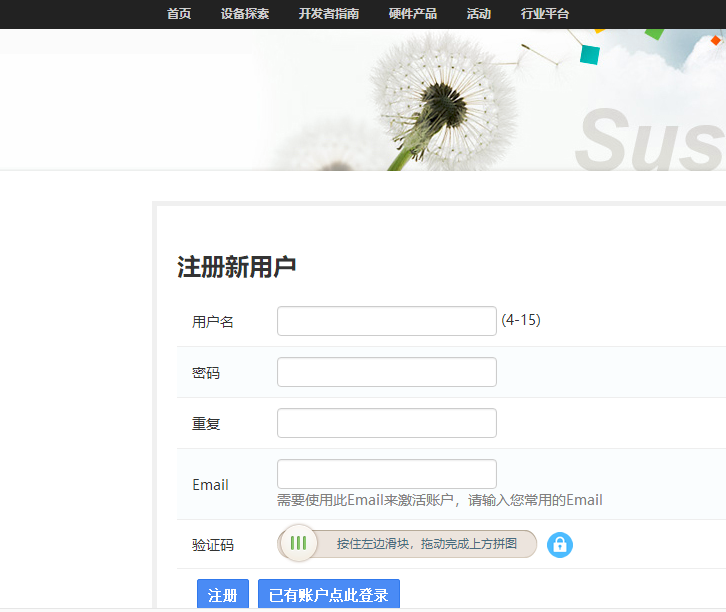
Task: Click the dandelion banner image
Action: [x=489, y=100]
